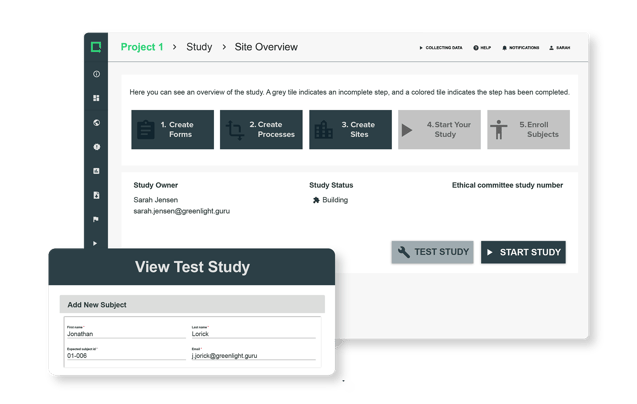Screen dimensions: 637x404
Task: Open the Sarah user menu
Action: [x=559, y=47]
